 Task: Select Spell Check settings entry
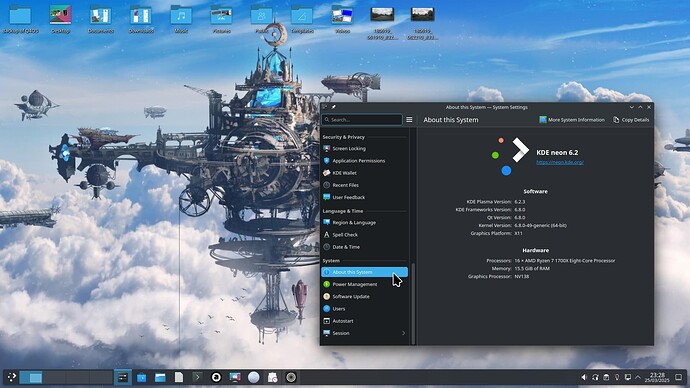pyautogui.click(x=364, y=235)
